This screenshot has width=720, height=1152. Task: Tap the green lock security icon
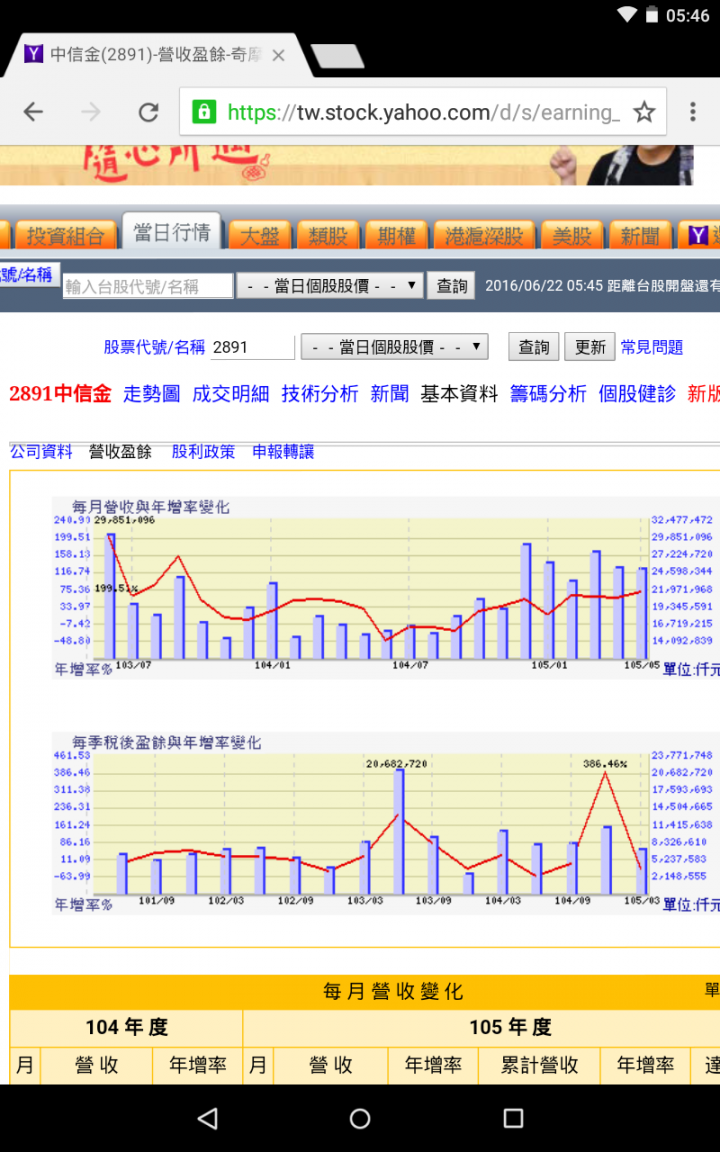coord(204,112)
